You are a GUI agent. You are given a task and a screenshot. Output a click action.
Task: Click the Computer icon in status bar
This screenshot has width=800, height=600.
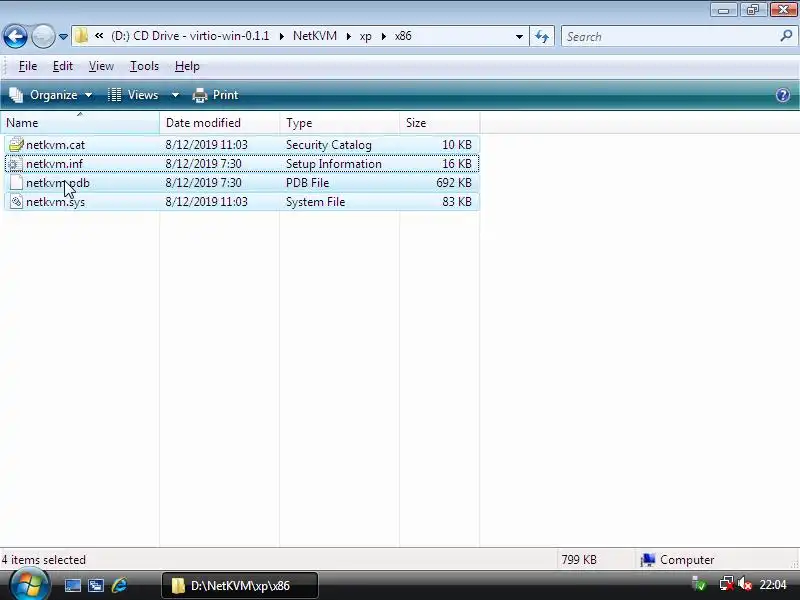647,560
